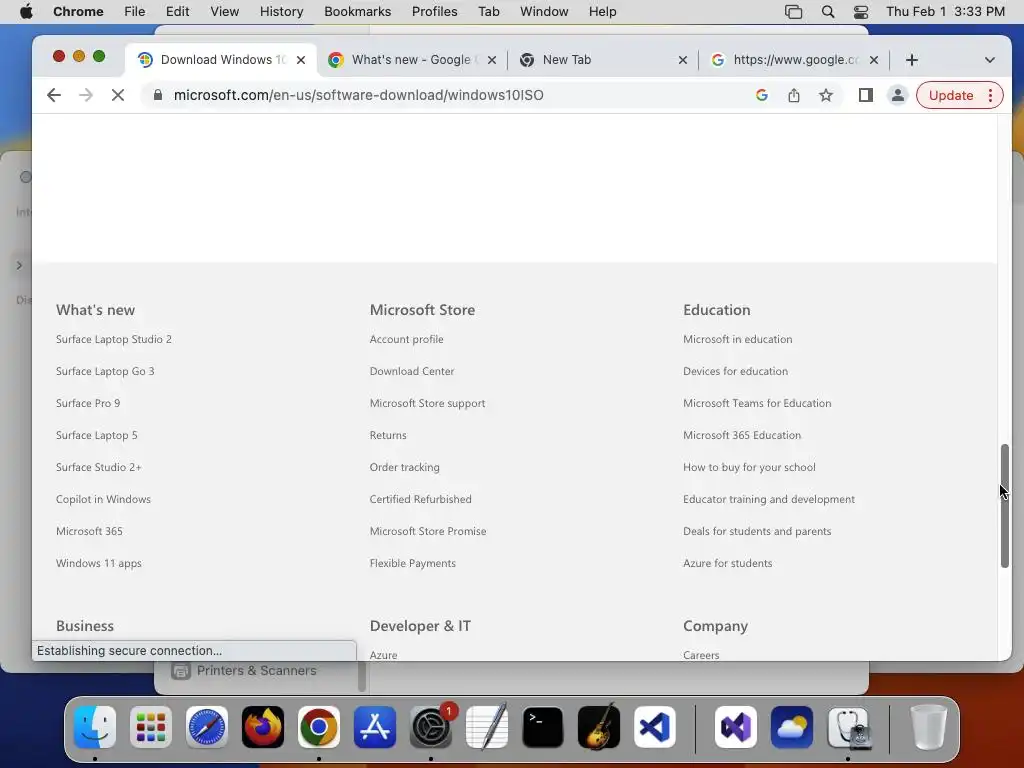Viewport: 1024px width, 768px height.
Task: Expand Chrome tab search chevron
Action: pos(990,60)
